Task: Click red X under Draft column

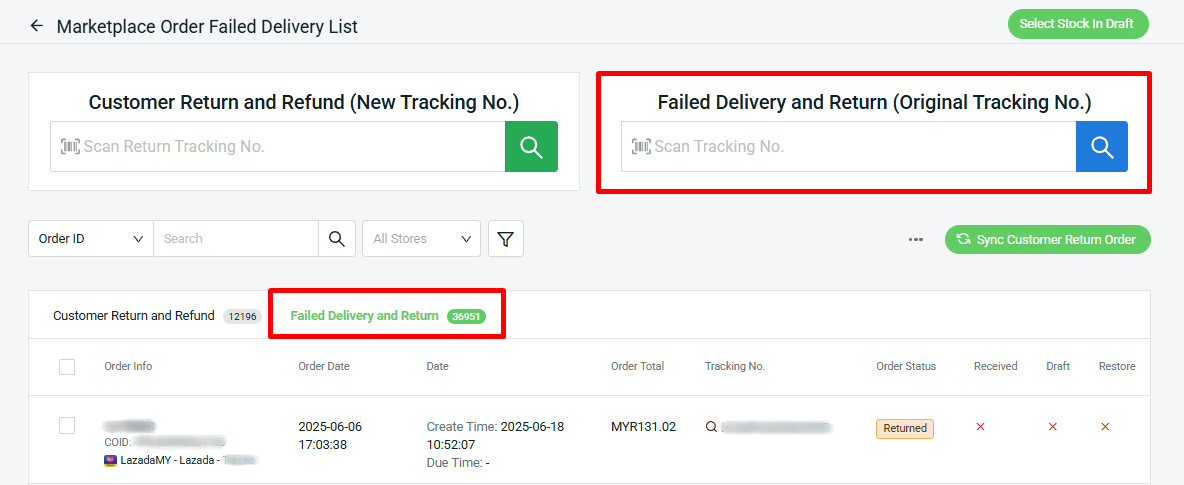Action: tap(1052, 428)
